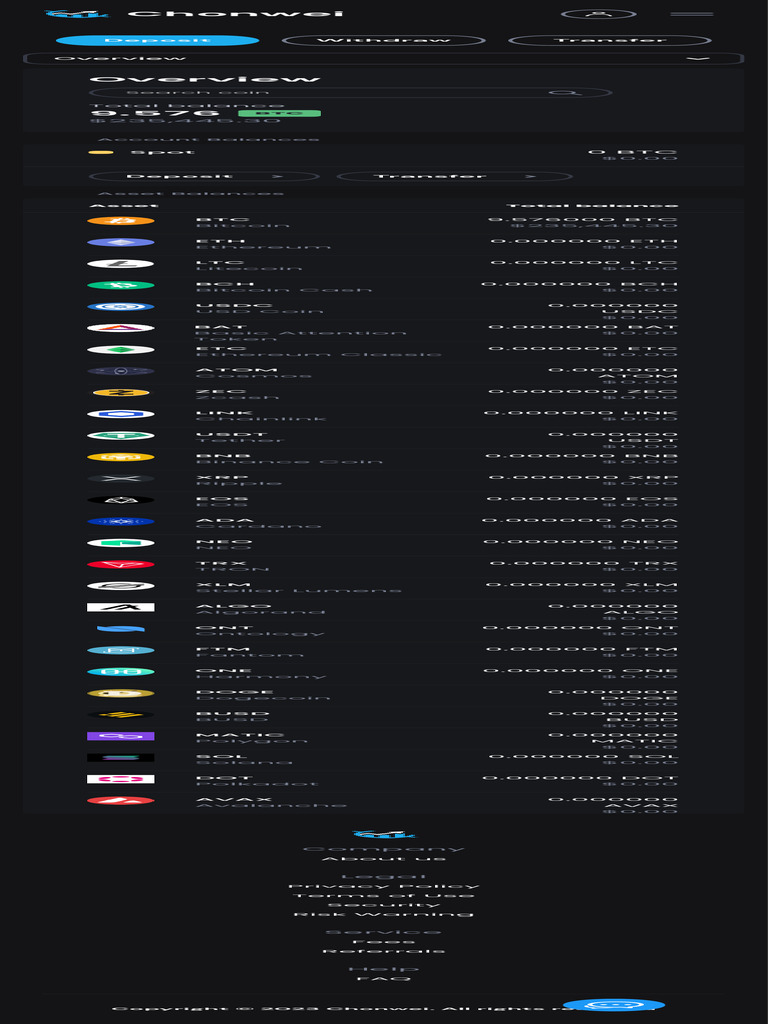Click the Deposit button under Spot balance
This screenshot has height=1024, width=768.
click(x=204, y=176)
